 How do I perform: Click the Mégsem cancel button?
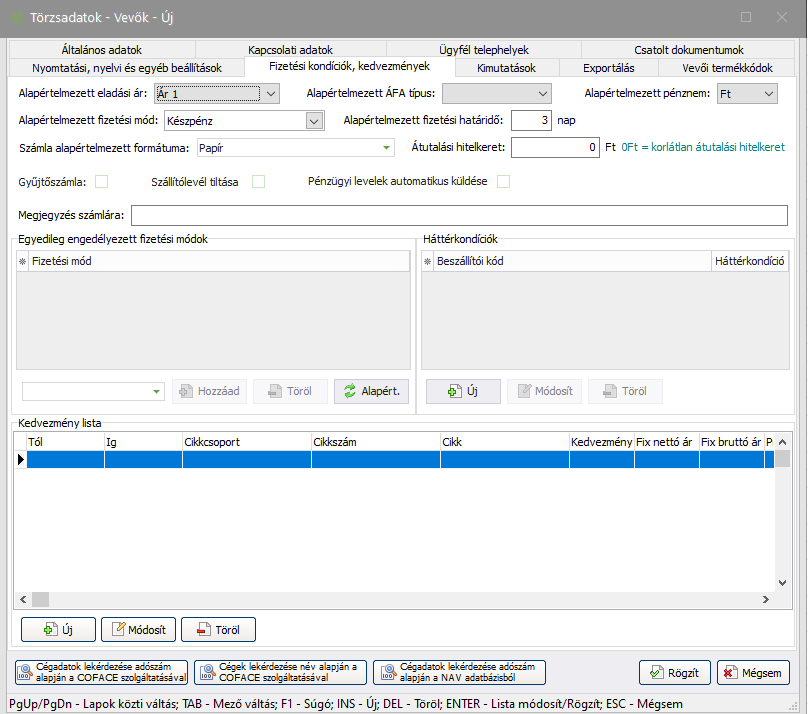753,672
